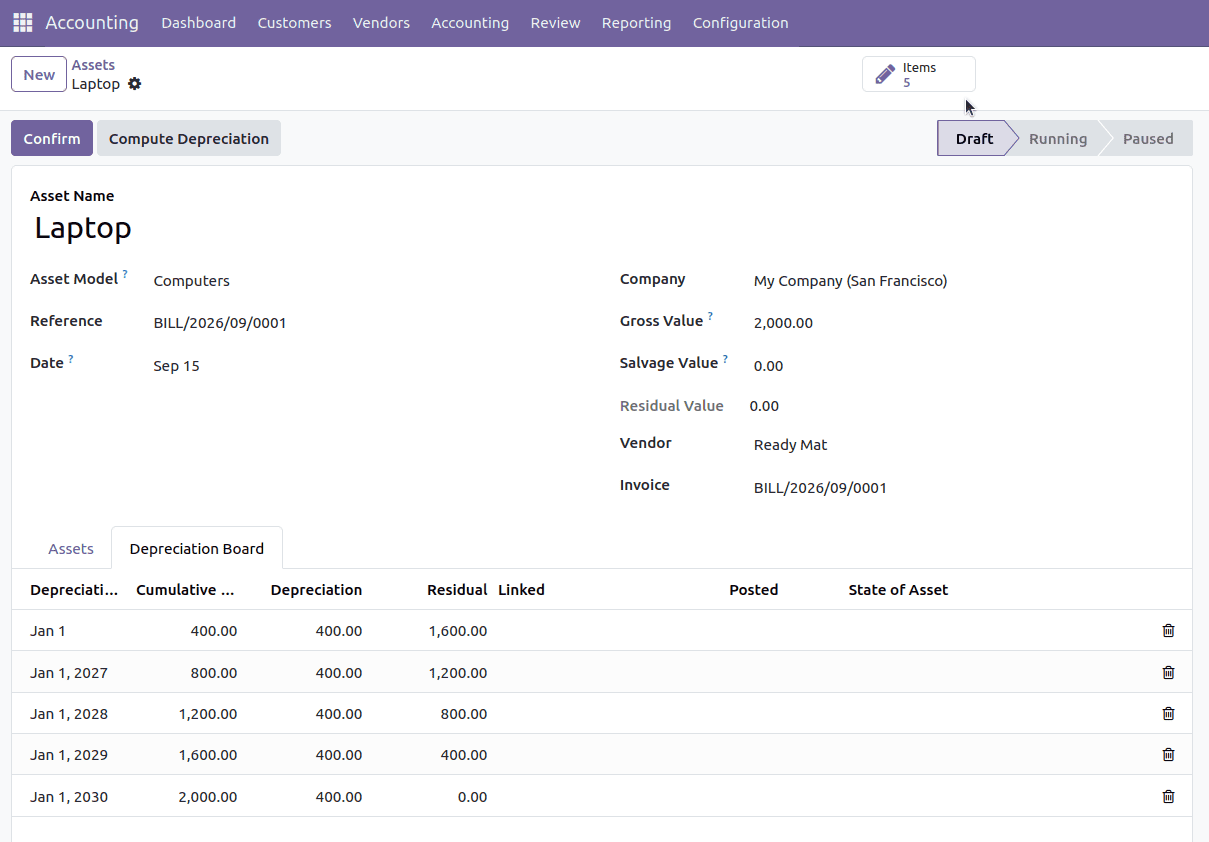
Task: Open the apps grid home menu icon
Action: click(22, 22)
